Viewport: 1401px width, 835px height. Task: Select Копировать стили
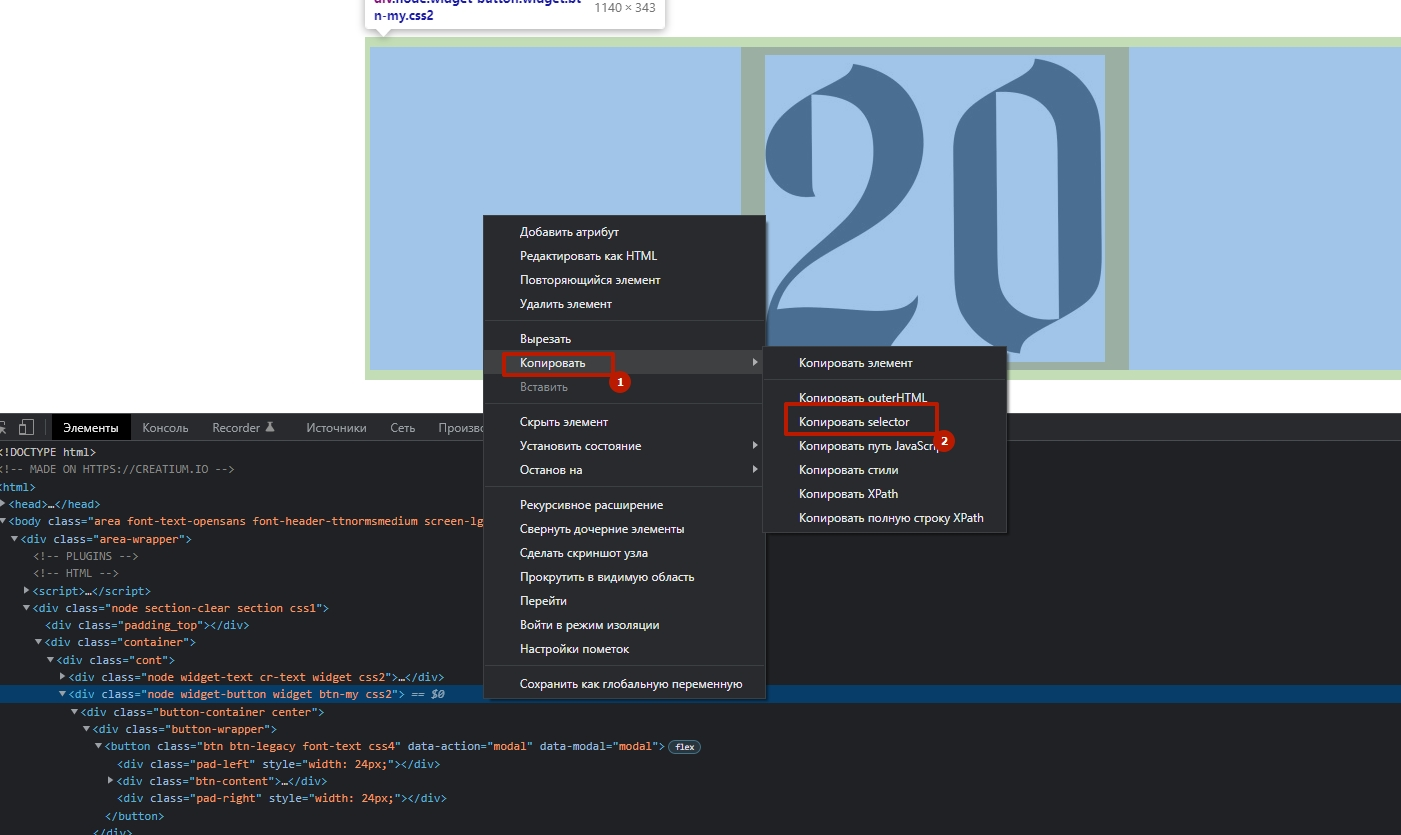click(x=884, y=470)
